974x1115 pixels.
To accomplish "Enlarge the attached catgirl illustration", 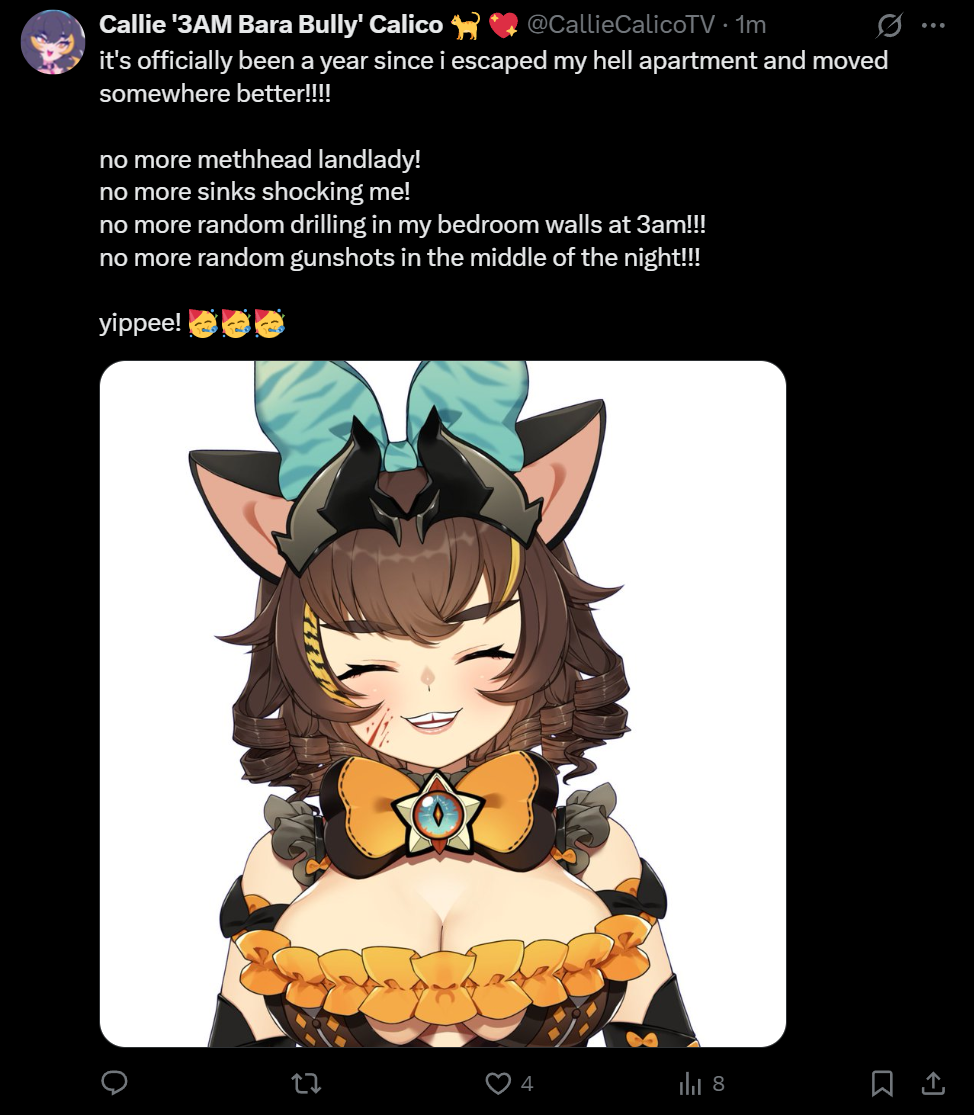I will [443, 703].
